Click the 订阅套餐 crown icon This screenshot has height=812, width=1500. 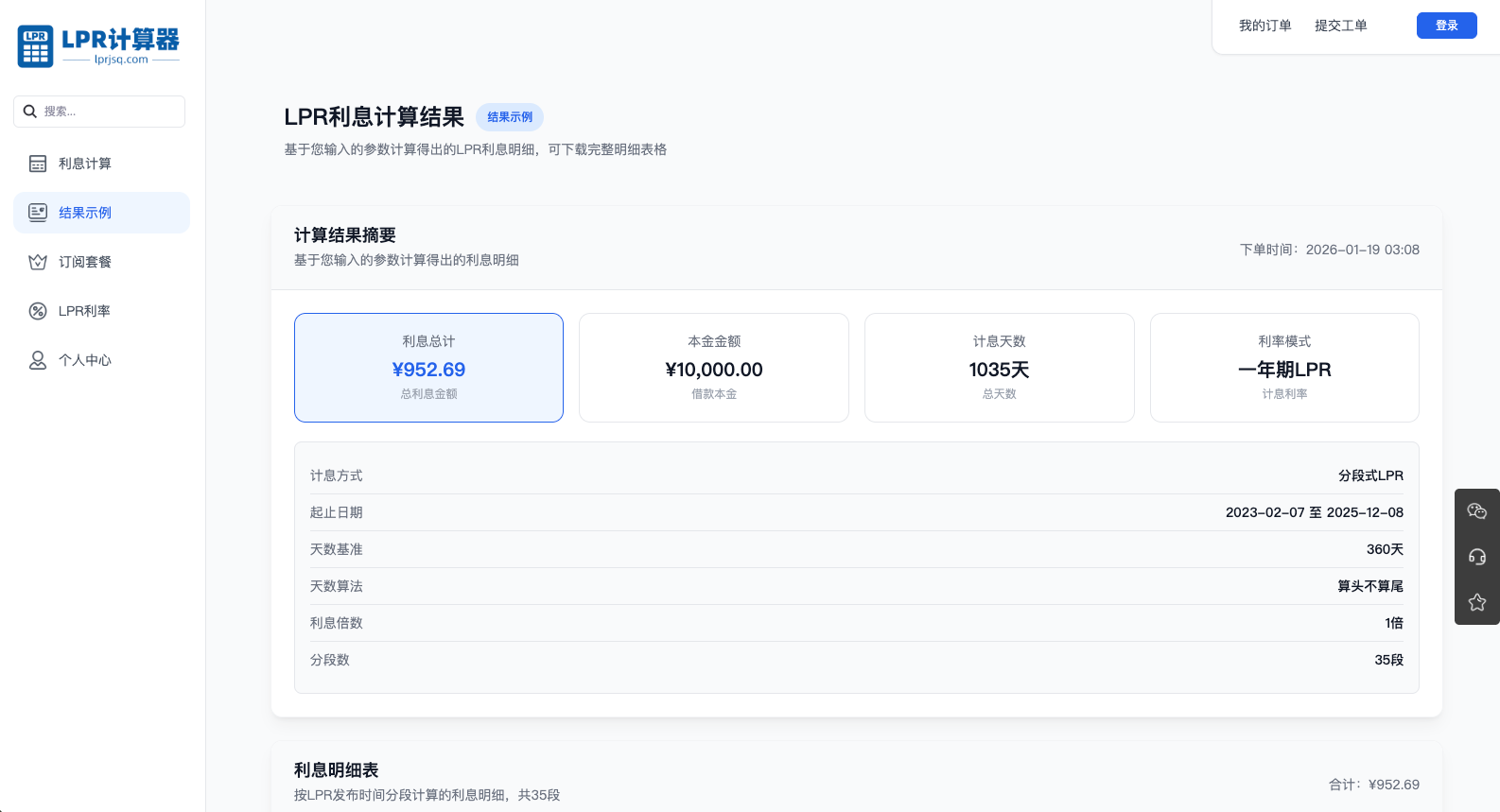click(38, 262)
